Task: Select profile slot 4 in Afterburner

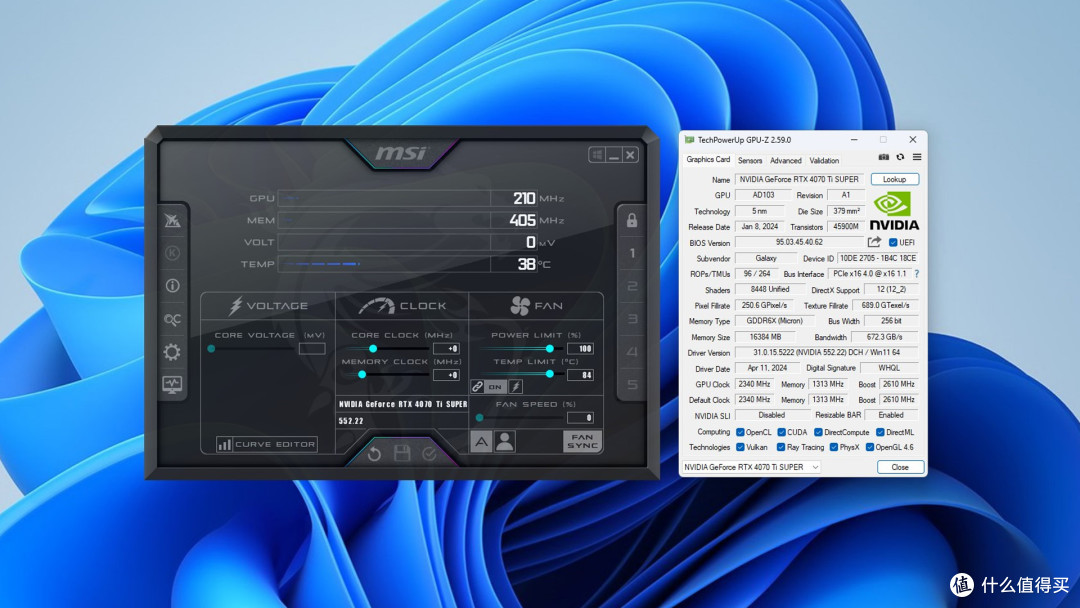Action: [632, 352]
